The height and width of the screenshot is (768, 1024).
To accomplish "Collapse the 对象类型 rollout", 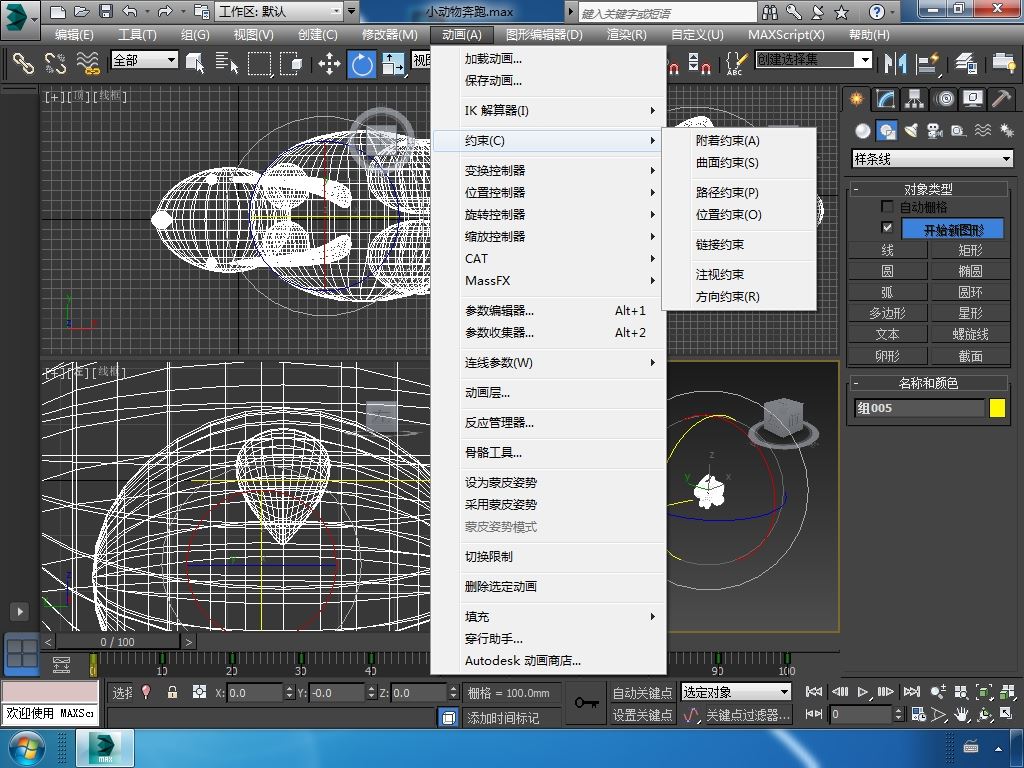I will click(927, 189).
